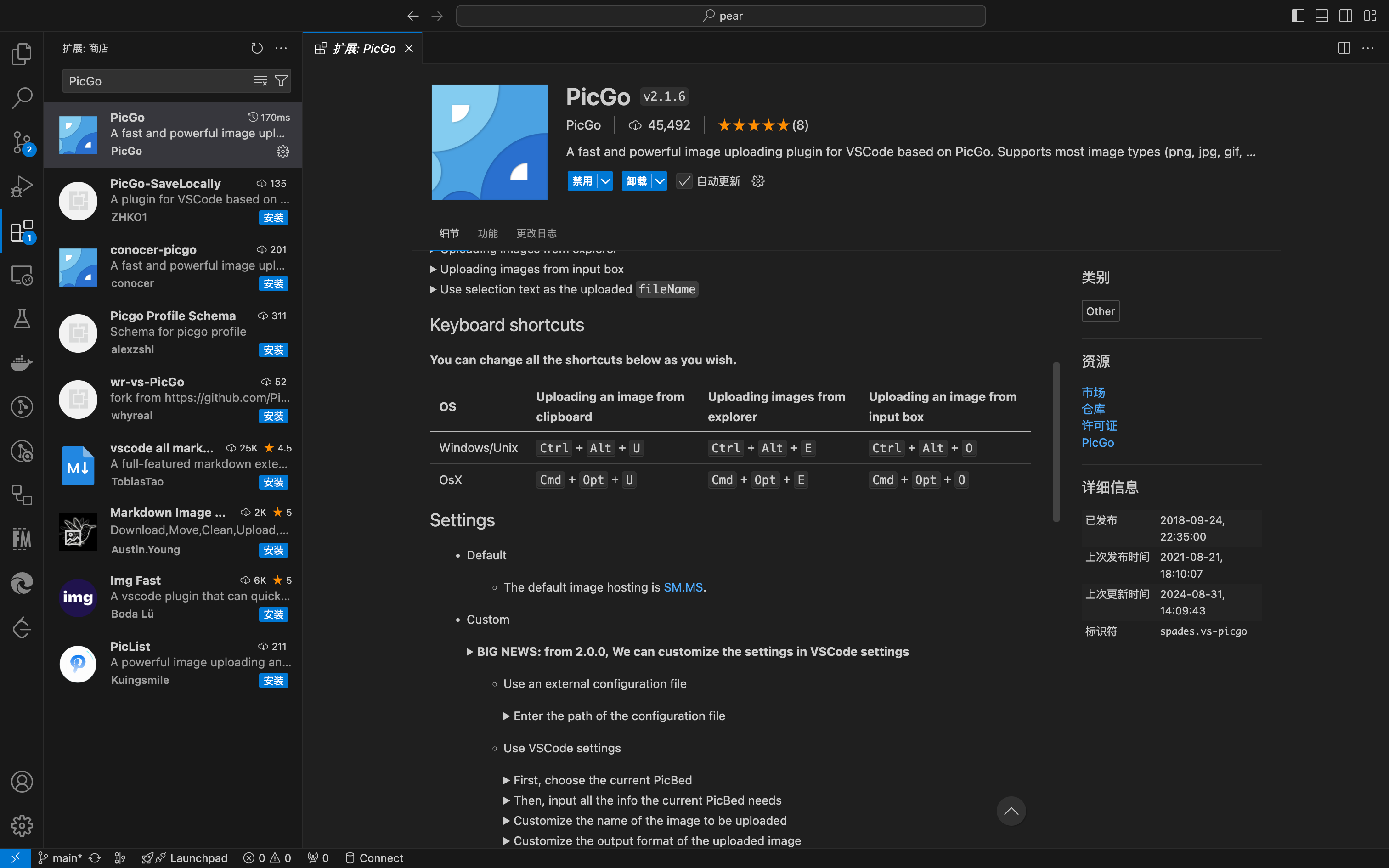Install the PicList extension
The width and height of the screenshot is (1389, 868).
tap(273, 680)
